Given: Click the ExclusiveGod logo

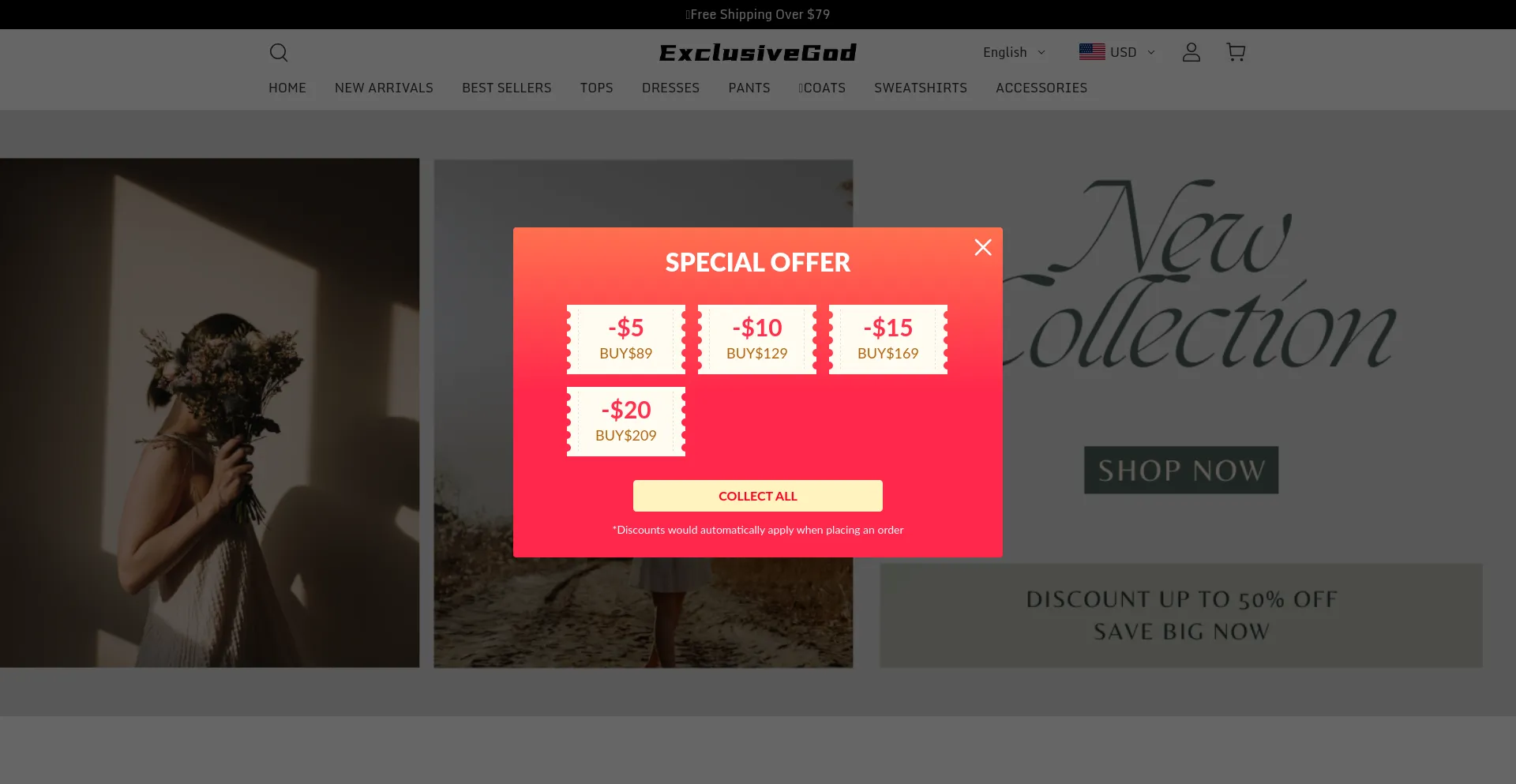Looking at the screenshot, I should point(758,52).
